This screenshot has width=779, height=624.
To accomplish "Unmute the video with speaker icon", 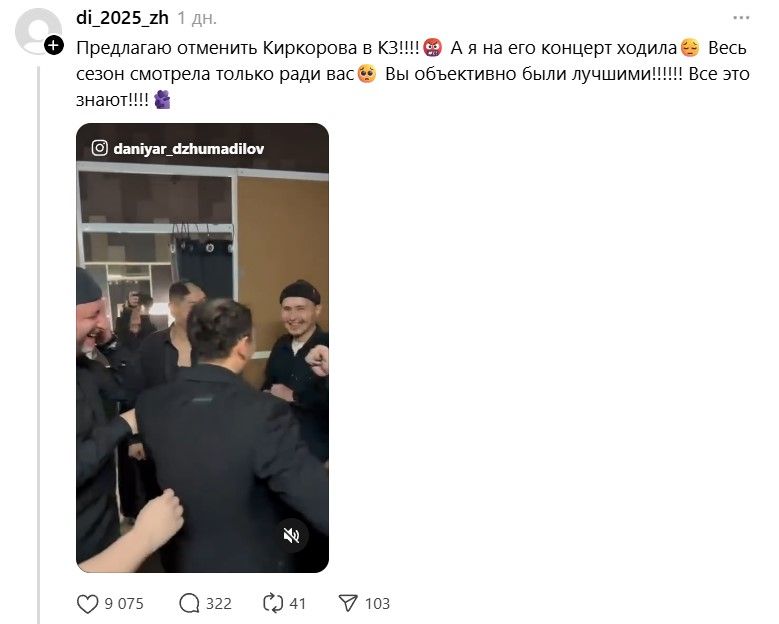I will (x=291, y=535).
